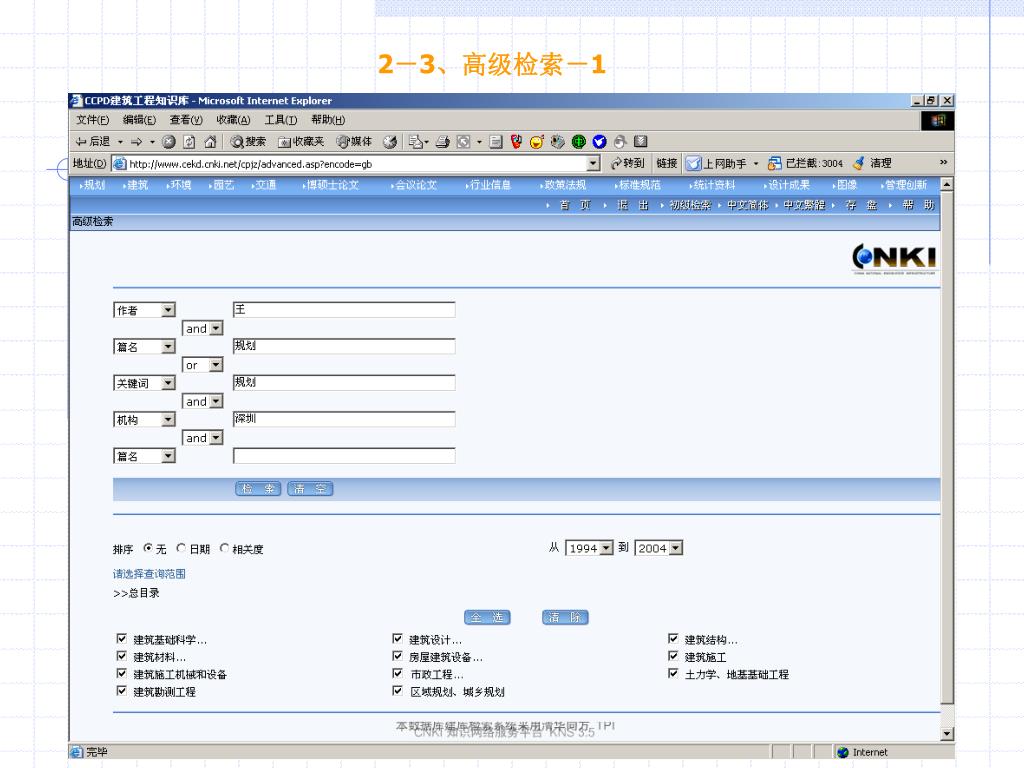Uncheck the 建筑施工机械和设备 checkbox

pos(121,673)
